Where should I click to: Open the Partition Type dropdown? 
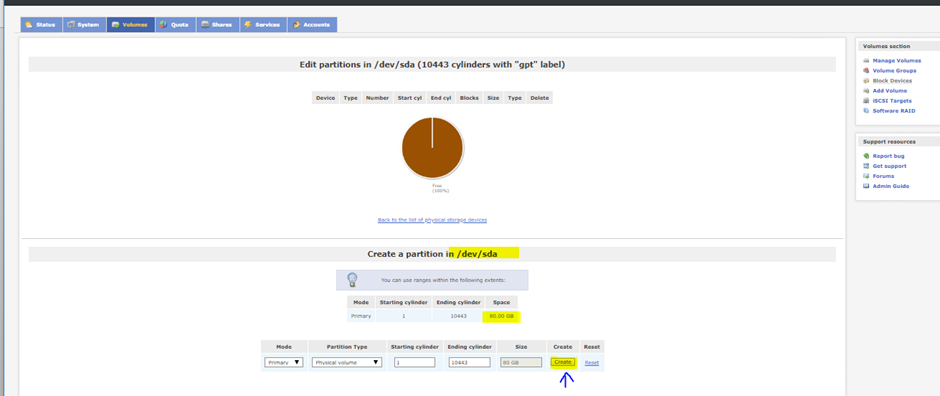[x=347, y=362]
